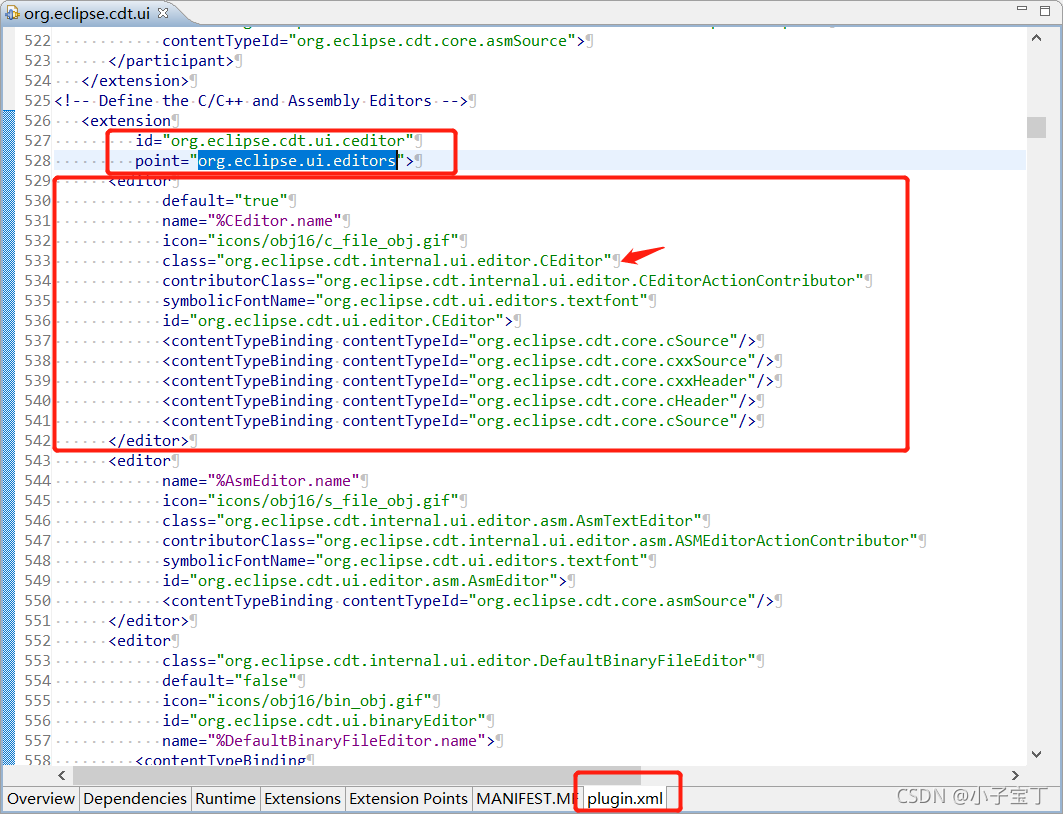Click contributorClass ASMEditorActionContributor line
The image size is (1063, 814).
coord(540,541)
